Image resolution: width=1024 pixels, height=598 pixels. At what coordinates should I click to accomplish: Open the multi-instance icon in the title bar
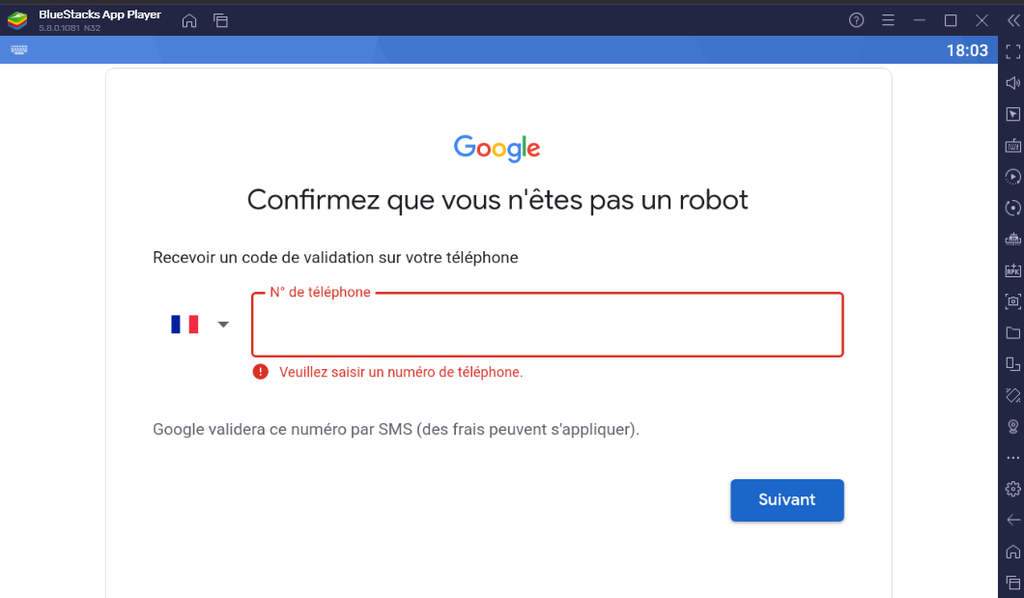click(x=221, y=21)
